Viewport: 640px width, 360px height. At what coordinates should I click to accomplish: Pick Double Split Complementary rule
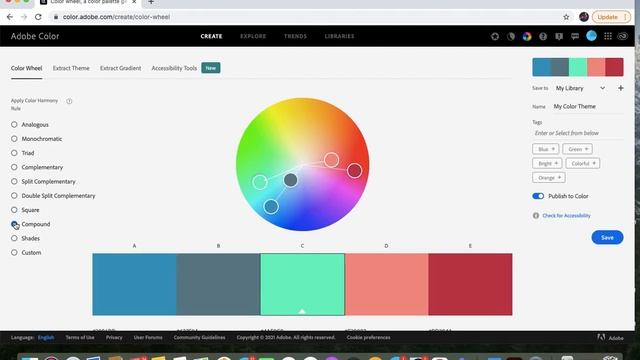[14, 196]
